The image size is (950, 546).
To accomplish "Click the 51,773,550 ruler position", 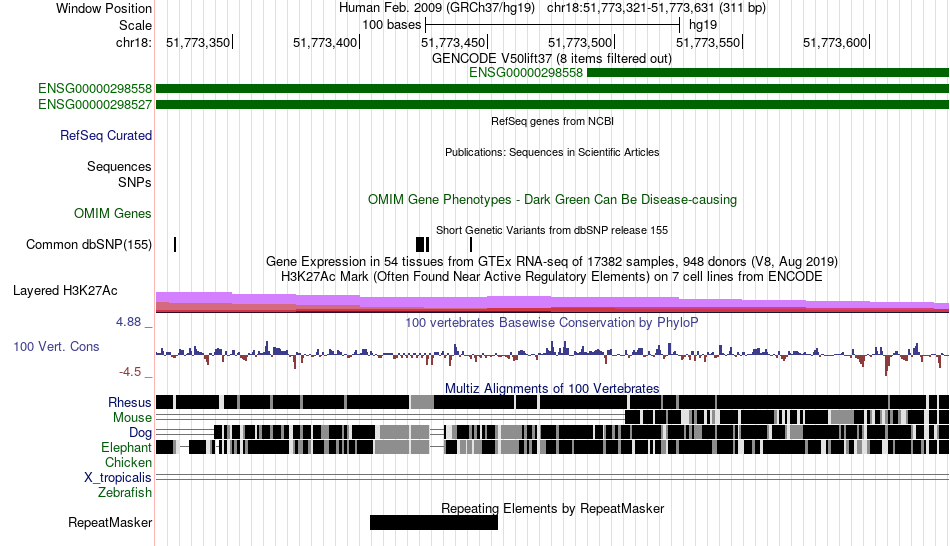I will (708, 42).
